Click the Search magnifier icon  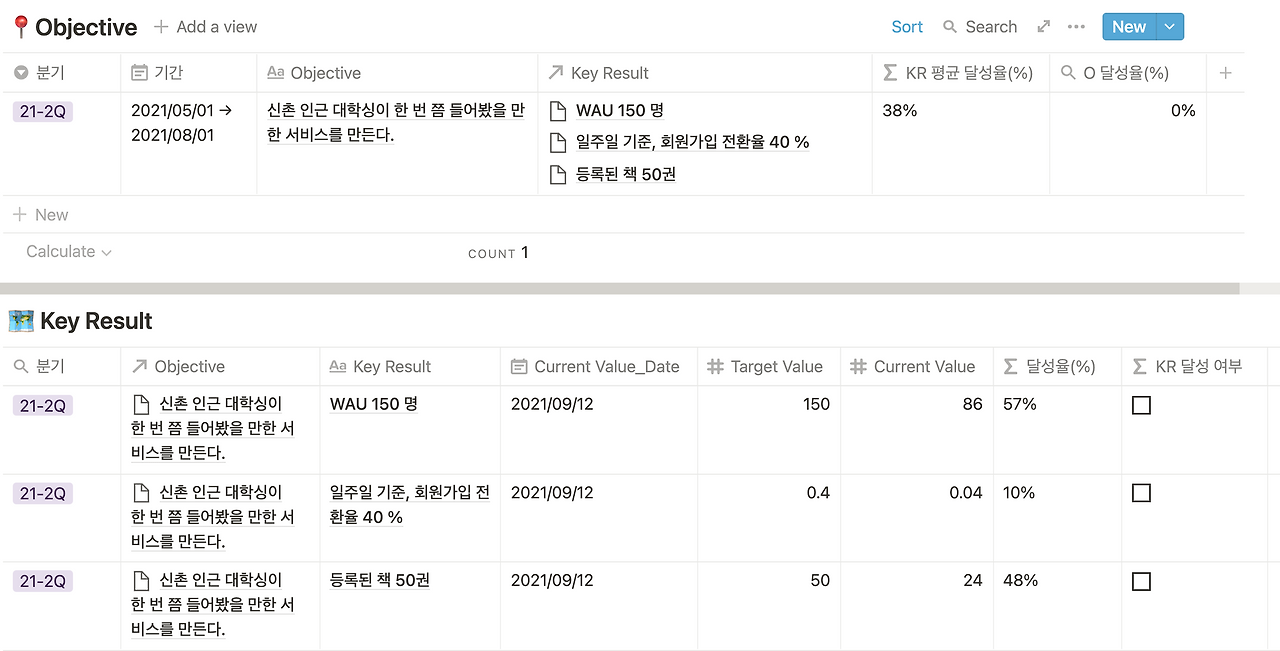pos(950,27)
